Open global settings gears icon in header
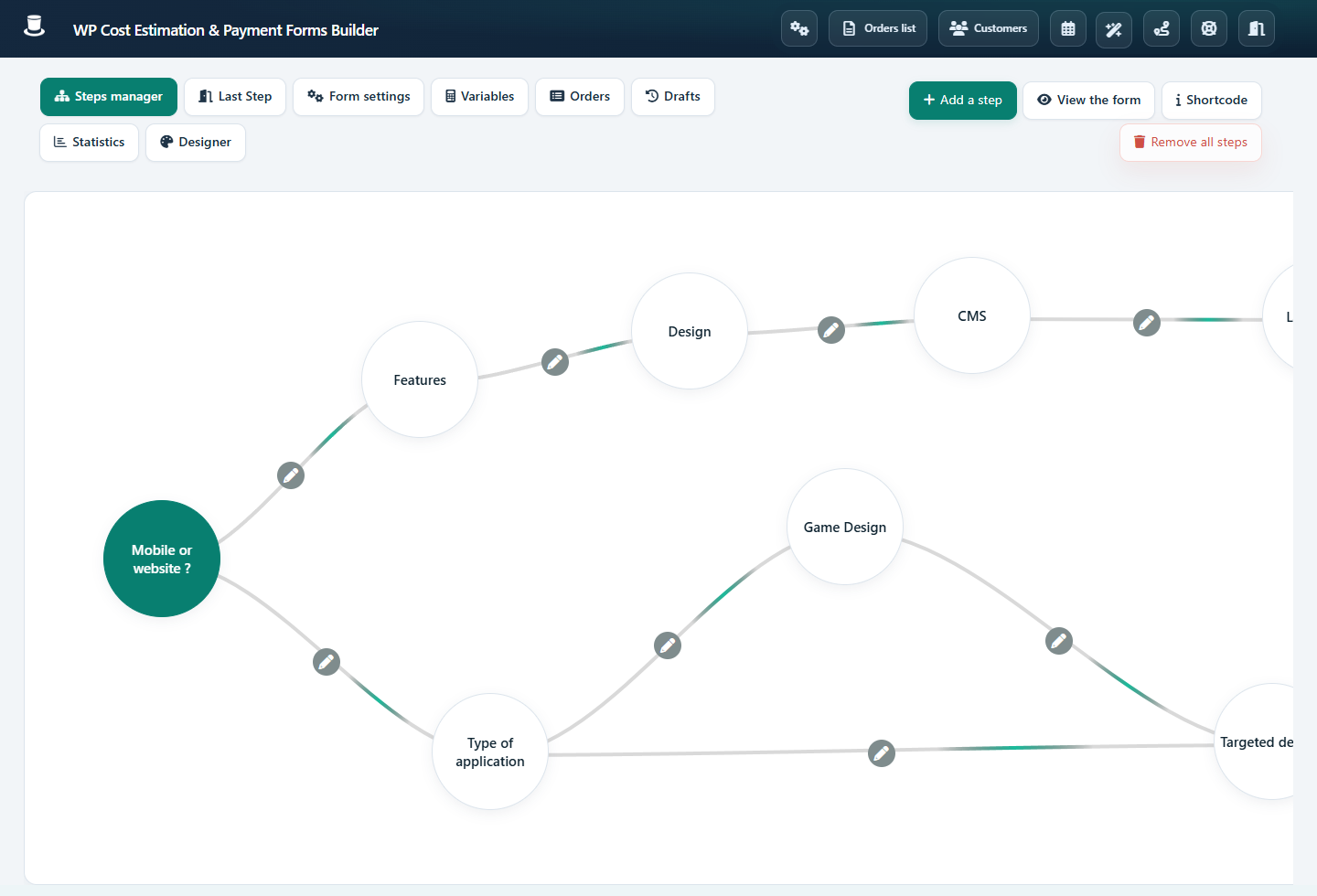This screenshot has height=896, width=1317. tap(799, 28)
